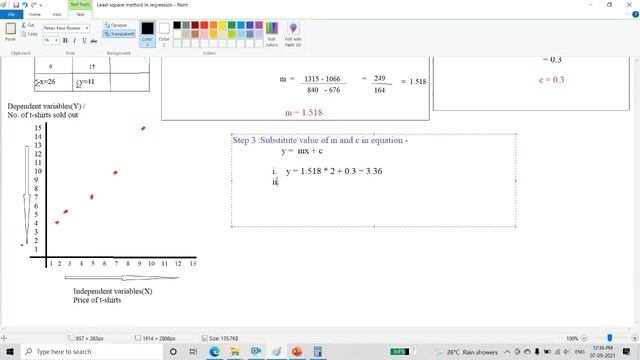Pick the black palette color
Image resolution: width=640 pixels, height=360 pixels.
[x=177, y=25]
